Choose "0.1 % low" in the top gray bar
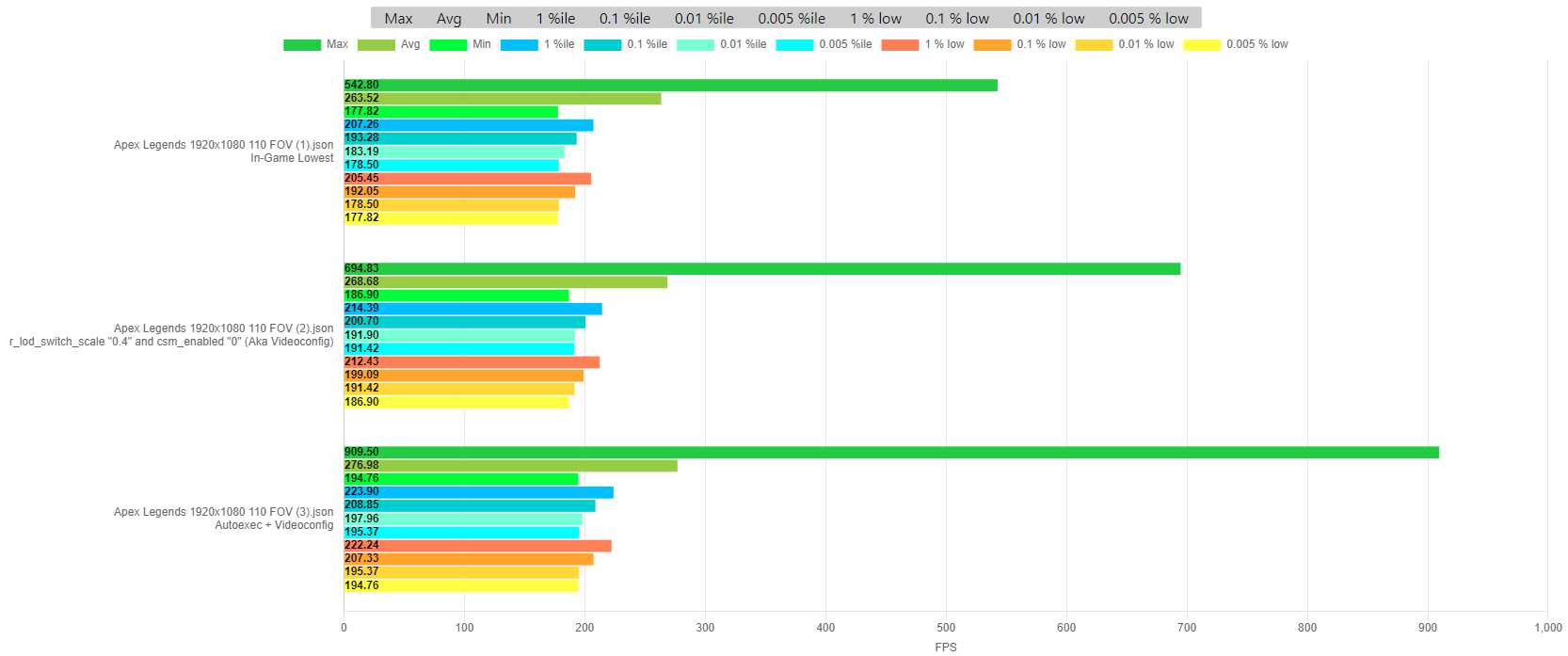 [957, 19]
